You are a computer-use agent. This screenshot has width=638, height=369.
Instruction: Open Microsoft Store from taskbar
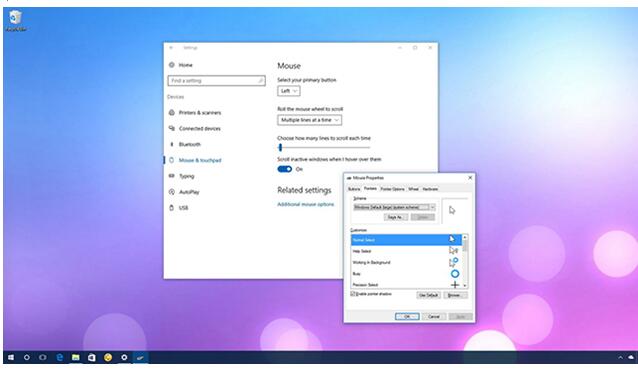tap(92, 357)
